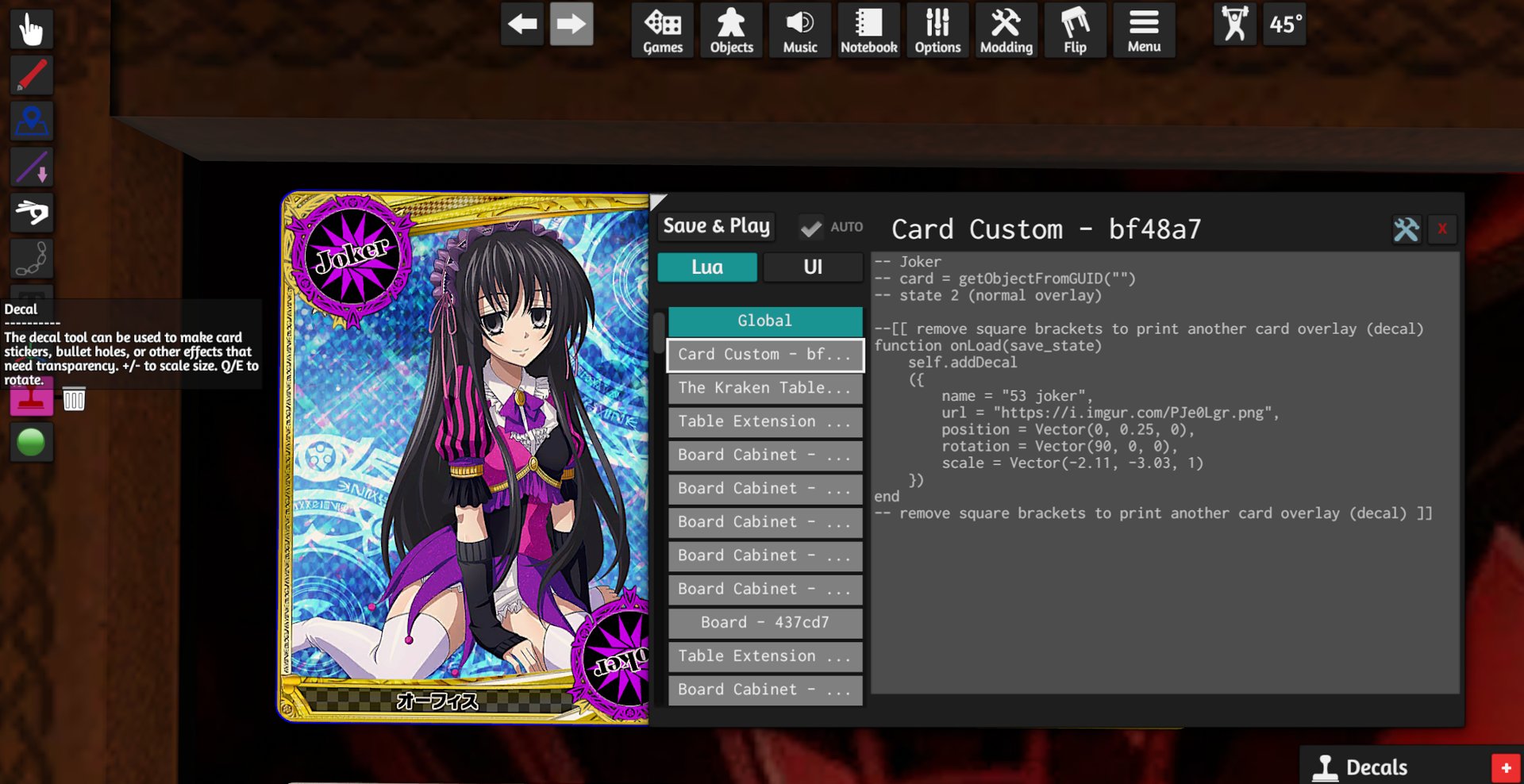Click the getObjectFromGUID code line
1524x784 pixels.
[x=1005, y=279]
